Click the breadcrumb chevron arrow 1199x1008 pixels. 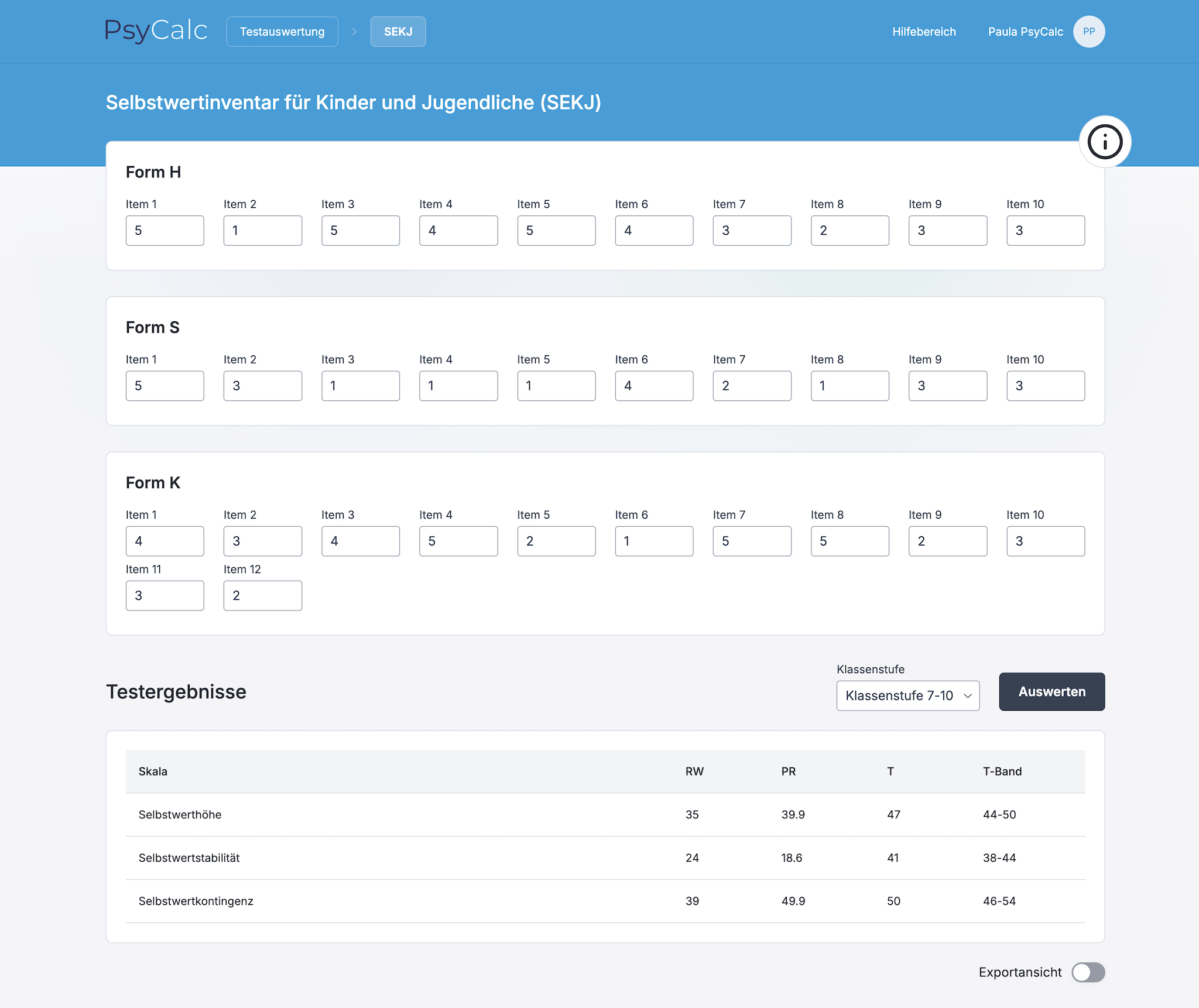coord(354,32)
